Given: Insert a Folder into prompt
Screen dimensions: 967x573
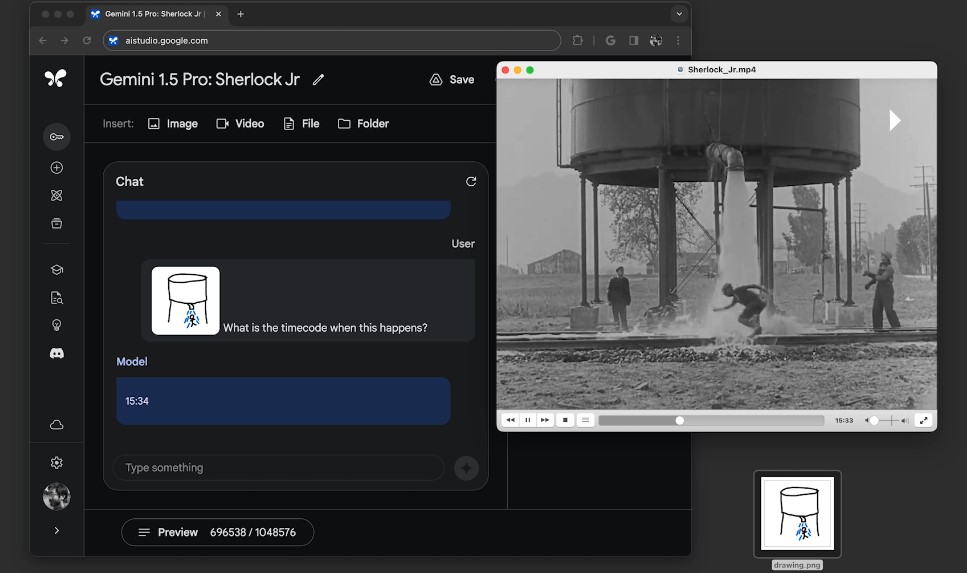Looking at the screenshot, I should (364, 124).
